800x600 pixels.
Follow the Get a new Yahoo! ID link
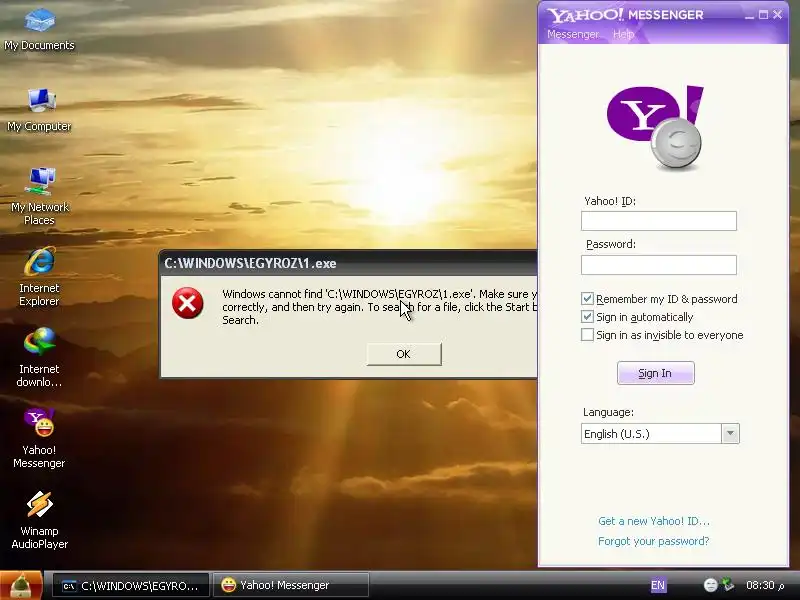pyautogui.click(x=654, y=521)
